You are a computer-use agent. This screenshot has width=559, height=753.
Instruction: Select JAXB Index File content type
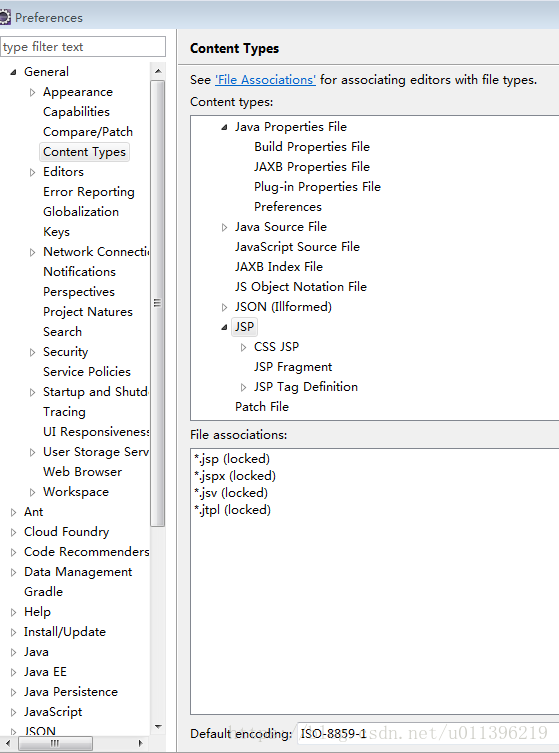coord(279,267)
